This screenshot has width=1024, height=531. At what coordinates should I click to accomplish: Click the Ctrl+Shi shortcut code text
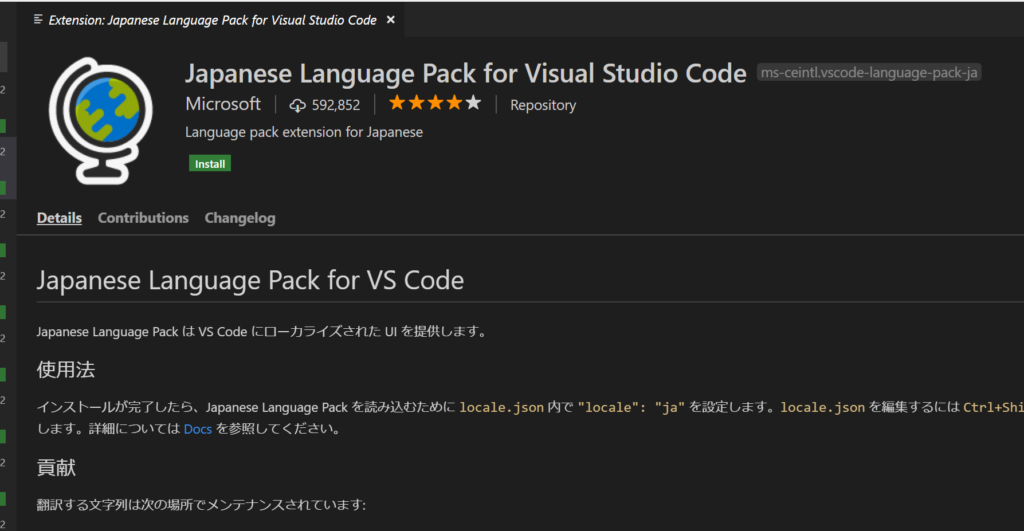pyautogui.click(x=993, y=408)
